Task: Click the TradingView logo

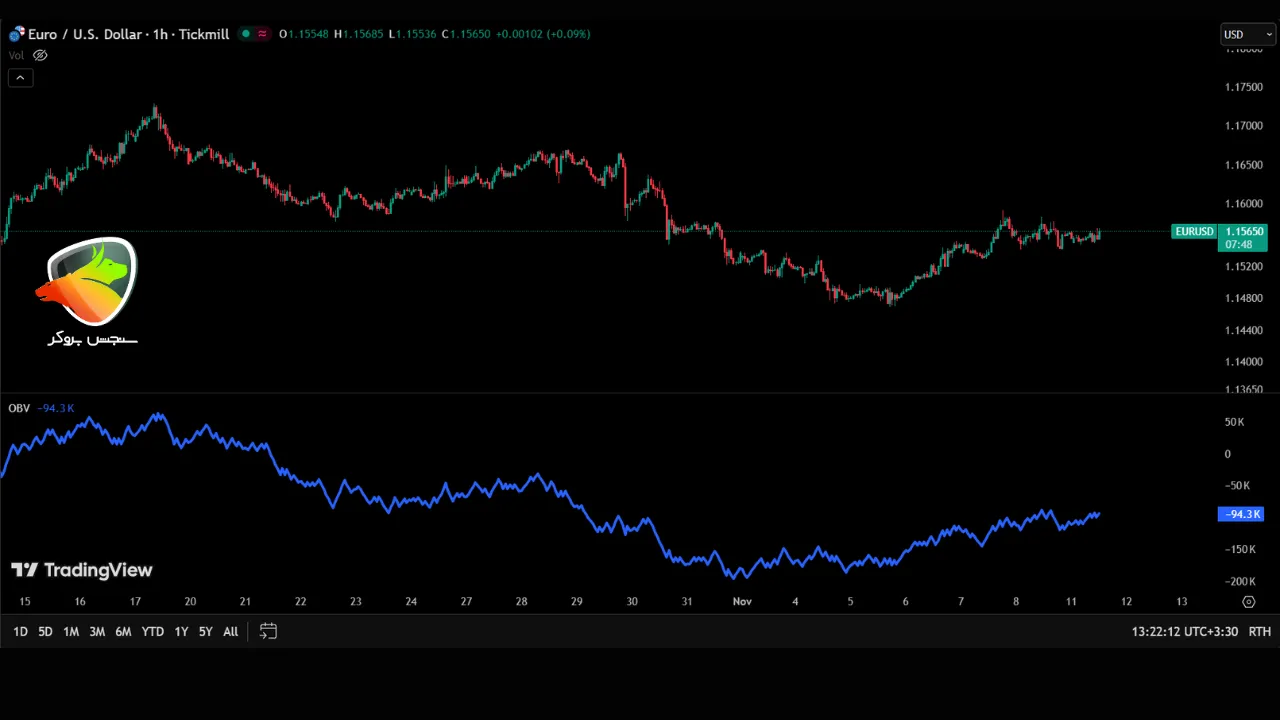Action: pos(82,570)
